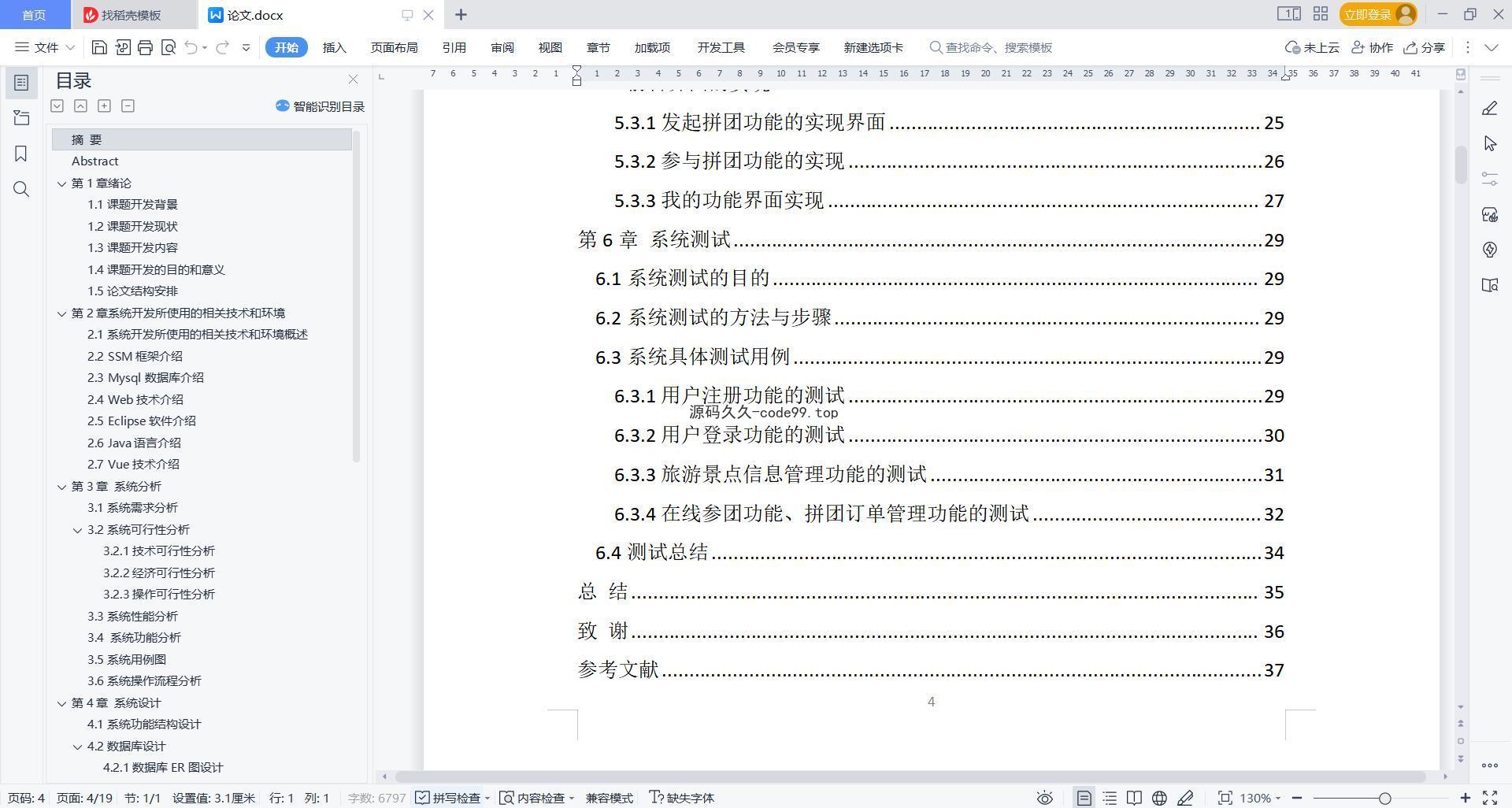Open the ribbon collapse chevron at top right

click(1492, 47)
